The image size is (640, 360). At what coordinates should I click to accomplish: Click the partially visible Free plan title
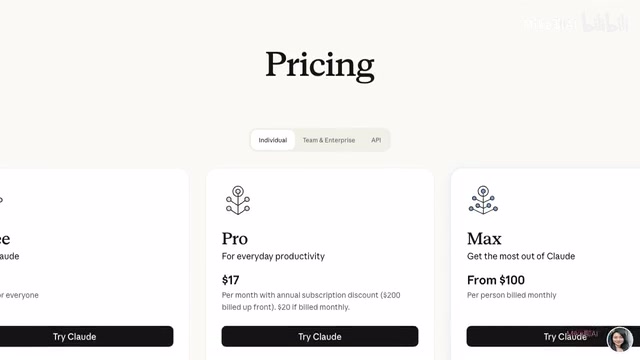(x=5, y=239)
